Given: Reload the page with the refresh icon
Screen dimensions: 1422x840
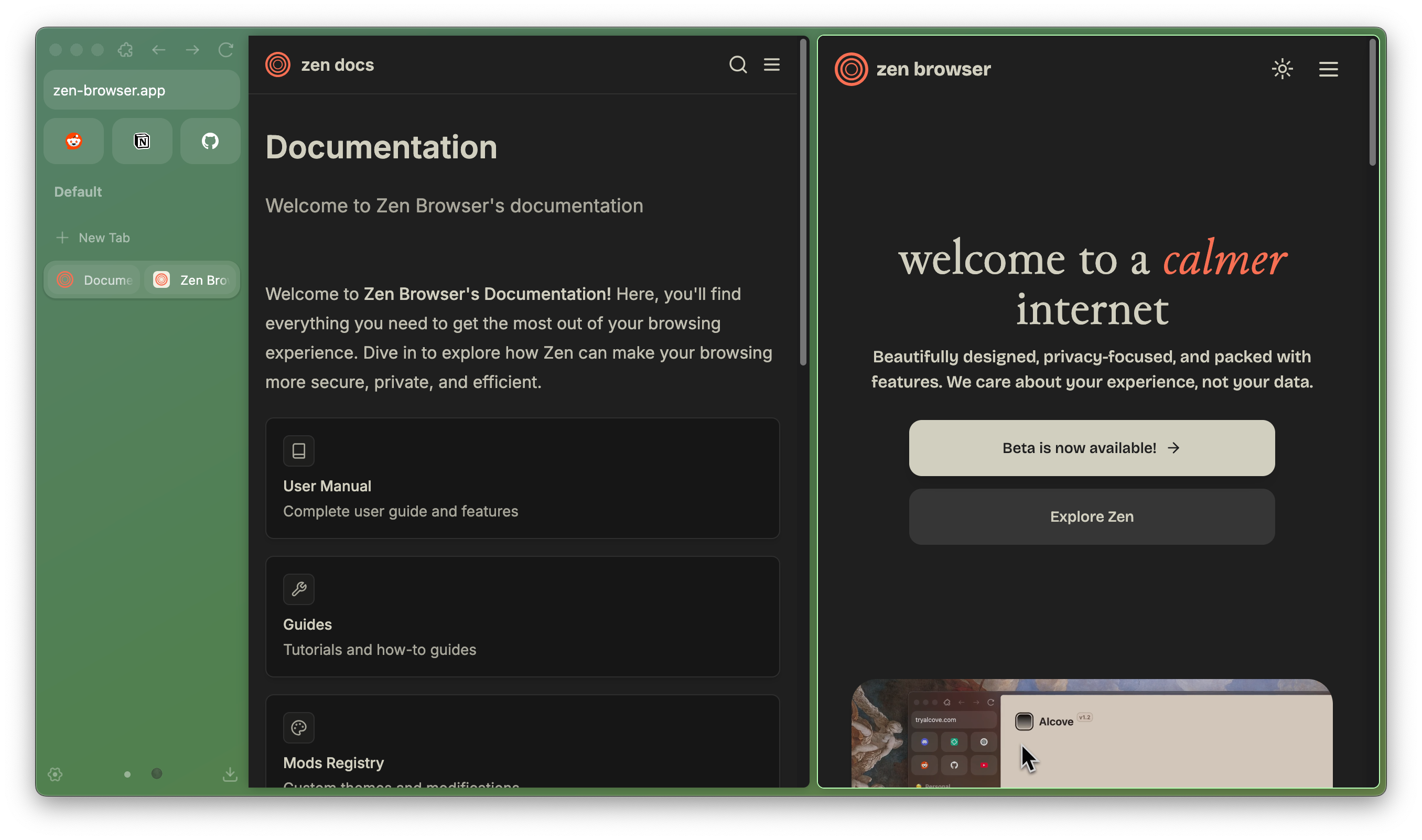Looking at the screenshot, I should [226, 50].
